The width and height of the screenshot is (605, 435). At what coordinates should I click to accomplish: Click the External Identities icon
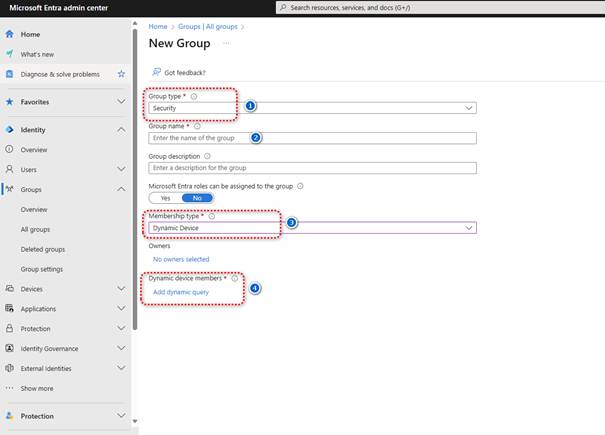point(10,368)
